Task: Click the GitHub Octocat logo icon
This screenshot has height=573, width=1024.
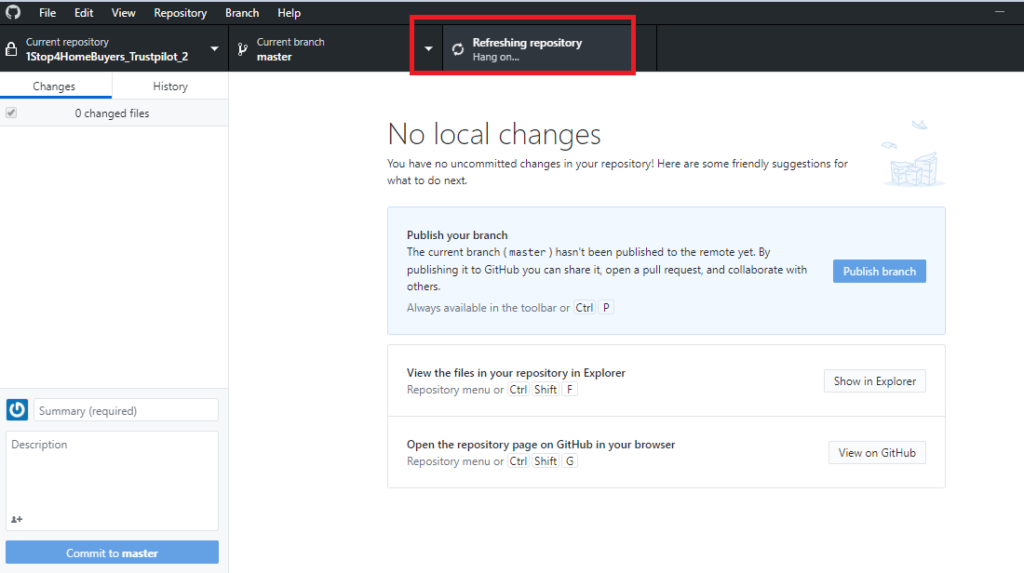Action: pyautogui.click(x=13, y=12)
